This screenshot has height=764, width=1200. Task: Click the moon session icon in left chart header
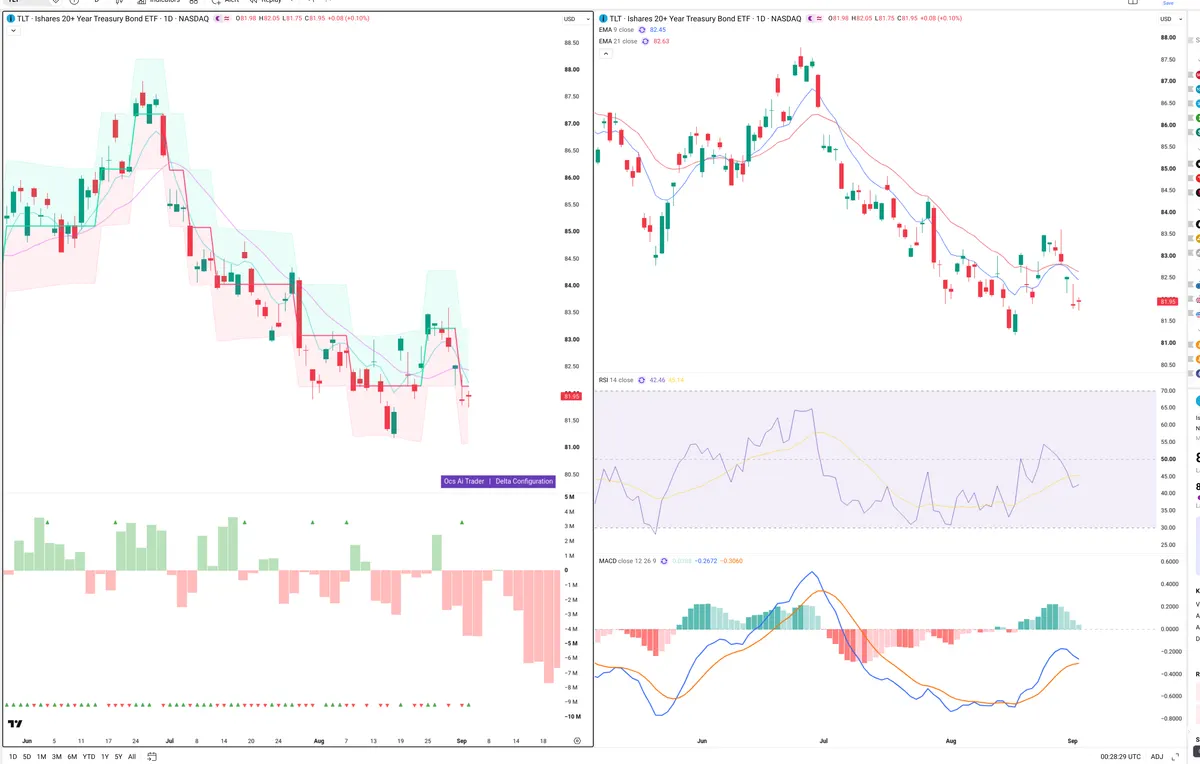pos(219,19)
